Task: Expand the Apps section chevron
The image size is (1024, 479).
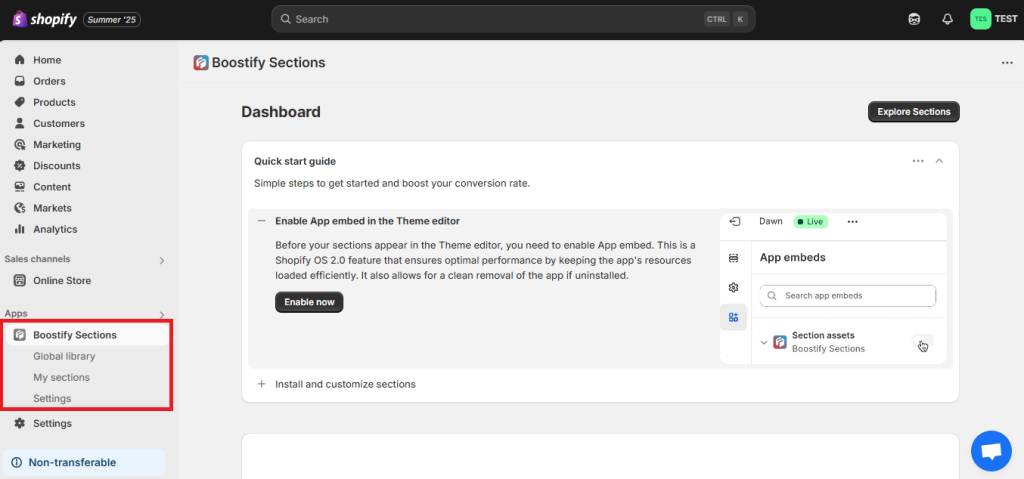Action: tap(162, 314)
